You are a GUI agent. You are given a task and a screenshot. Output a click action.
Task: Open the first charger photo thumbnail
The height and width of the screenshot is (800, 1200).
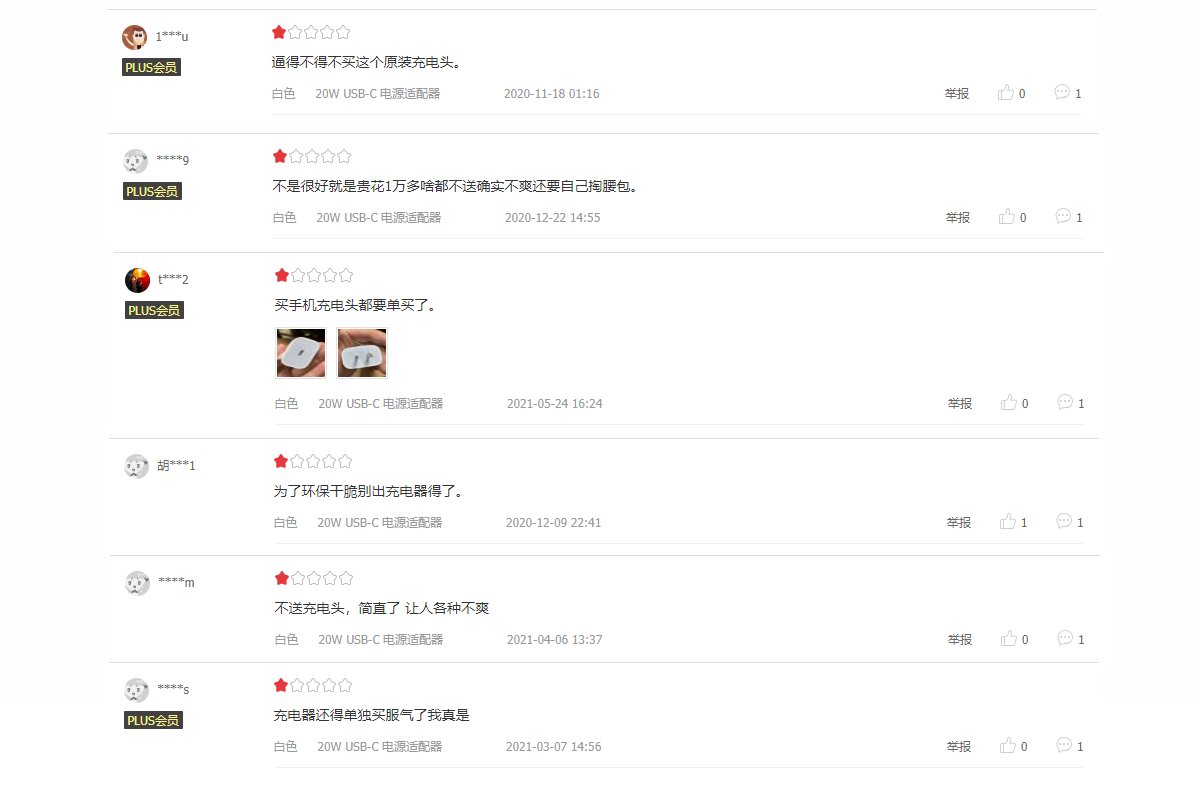click(x=301, y=353)
